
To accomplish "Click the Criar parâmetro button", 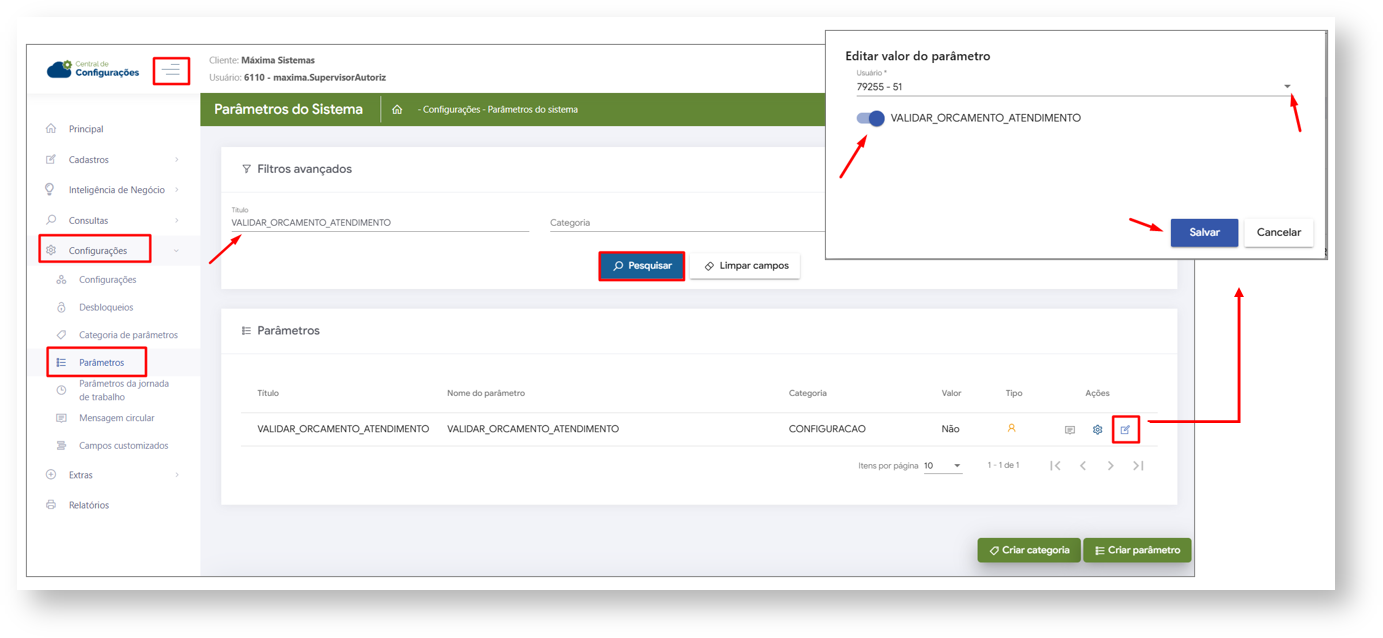I will click(x=1137, y=550).
